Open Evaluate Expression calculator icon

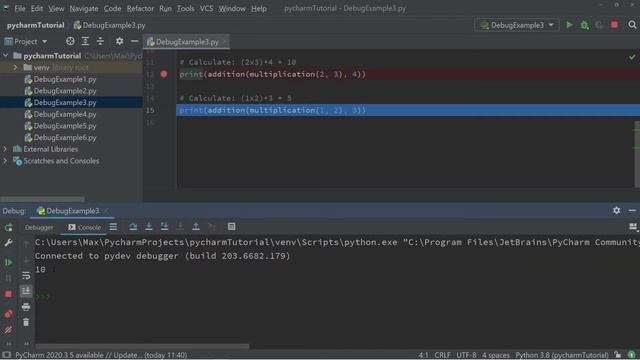coord(231,227)
